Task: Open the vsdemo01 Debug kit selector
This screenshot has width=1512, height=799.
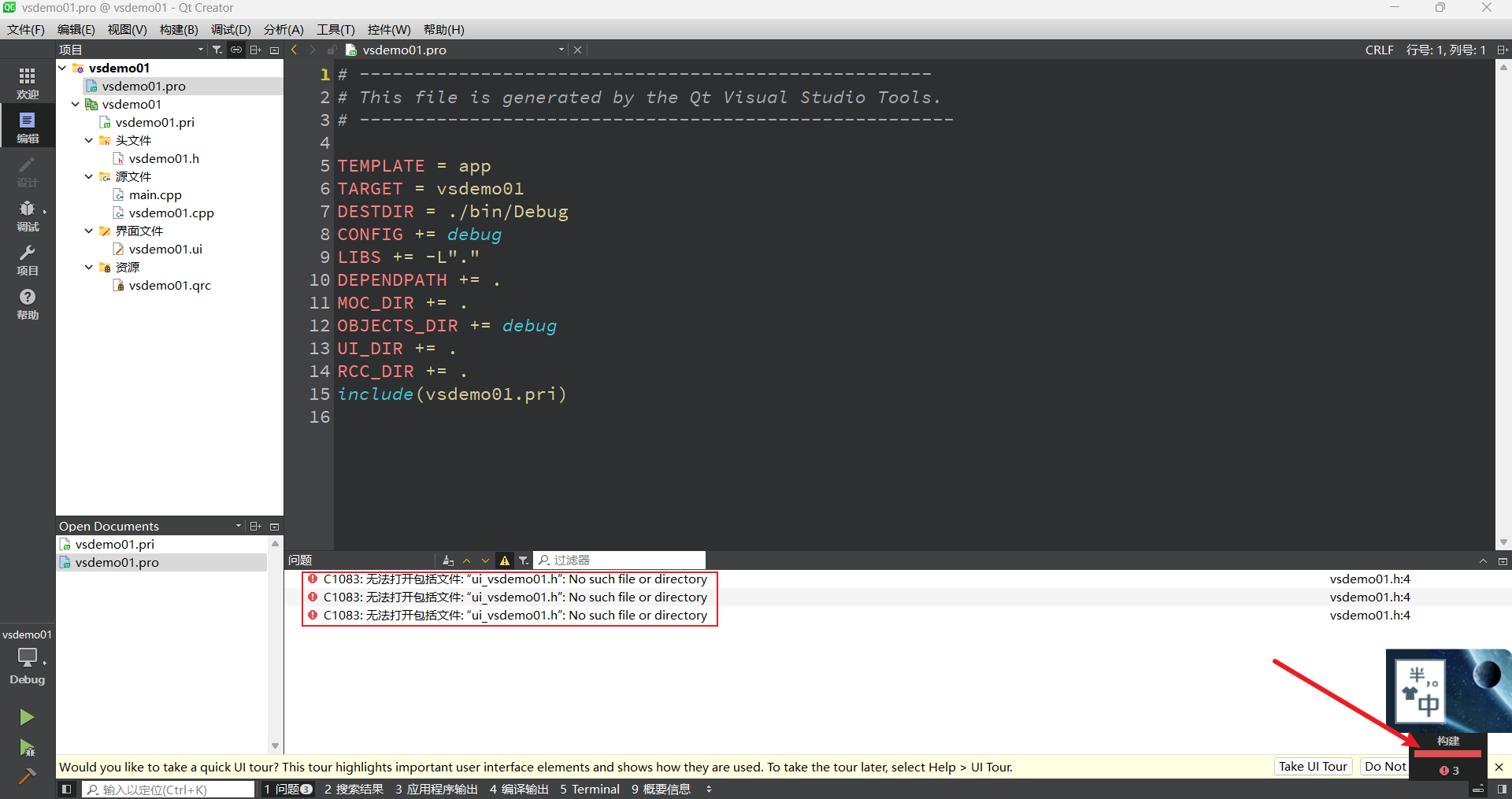Action: pyautogui.click(x=28, y=657)
